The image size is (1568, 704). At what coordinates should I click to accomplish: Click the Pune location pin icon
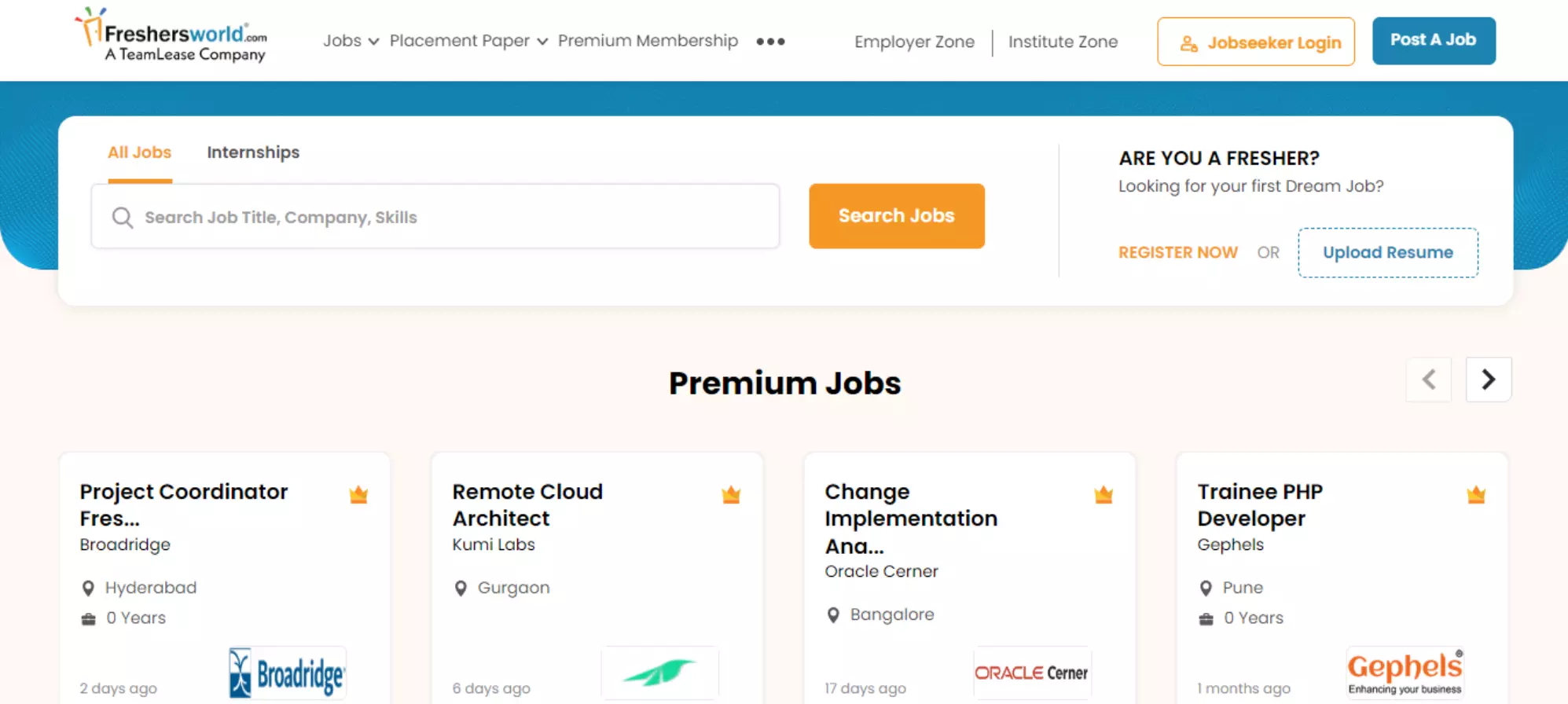coord(1206,588)
